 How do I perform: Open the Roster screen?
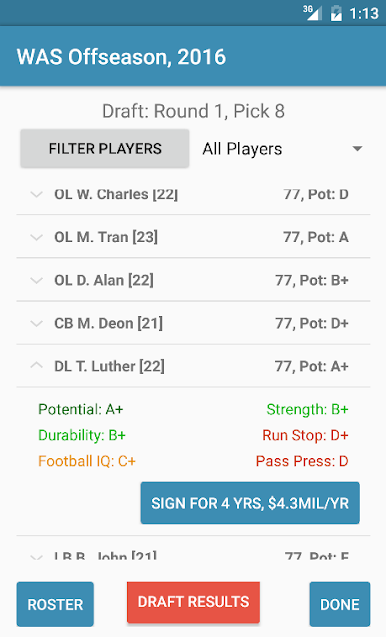[x=55, y=604]
